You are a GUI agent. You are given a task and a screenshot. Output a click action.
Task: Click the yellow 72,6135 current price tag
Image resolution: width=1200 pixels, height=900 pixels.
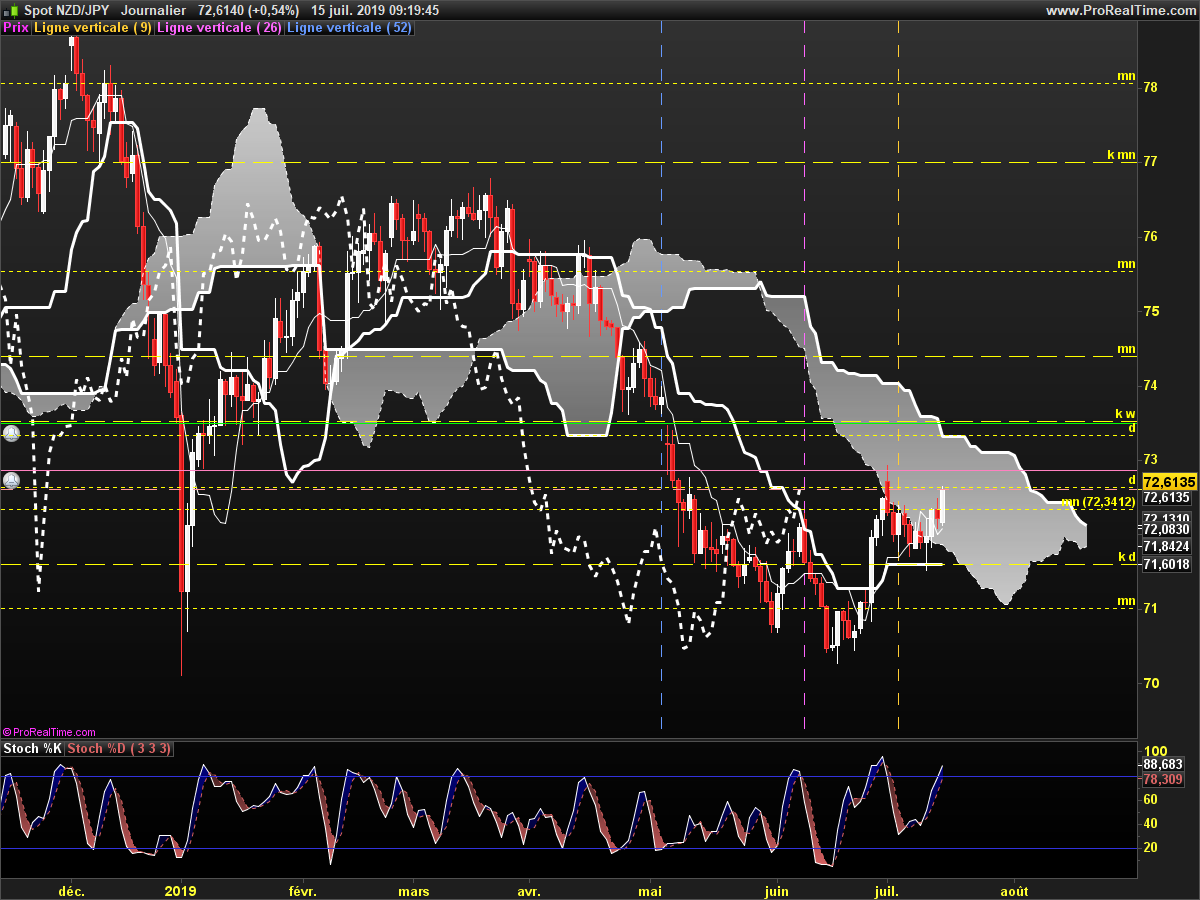1168,481
